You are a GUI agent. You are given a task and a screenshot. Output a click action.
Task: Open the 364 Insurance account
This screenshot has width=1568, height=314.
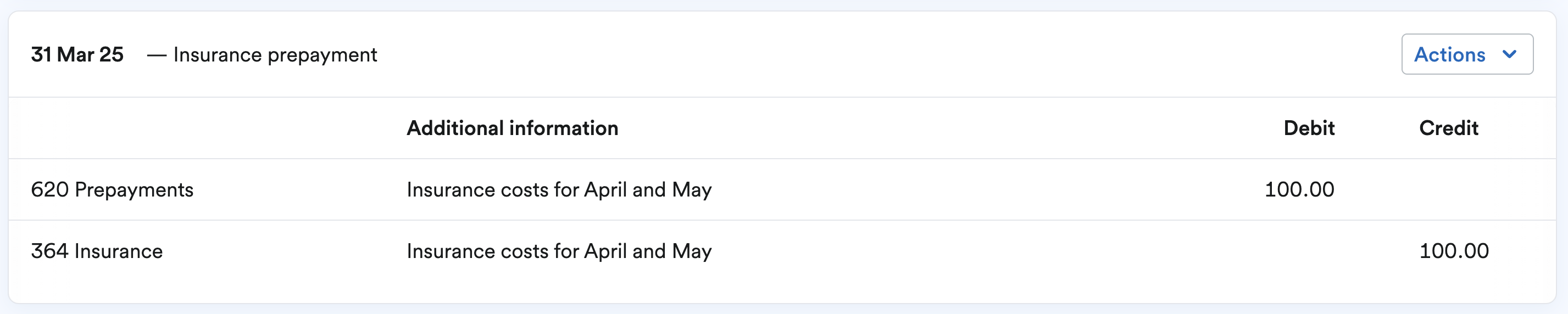pos(97,251)
